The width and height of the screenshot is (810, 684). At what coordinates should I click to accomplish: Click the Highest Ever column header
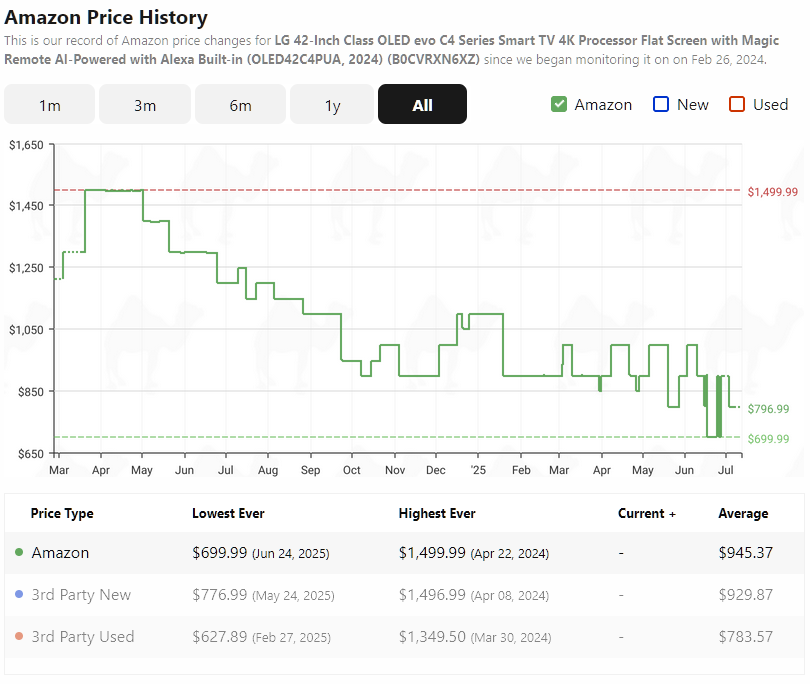point(437,514)
